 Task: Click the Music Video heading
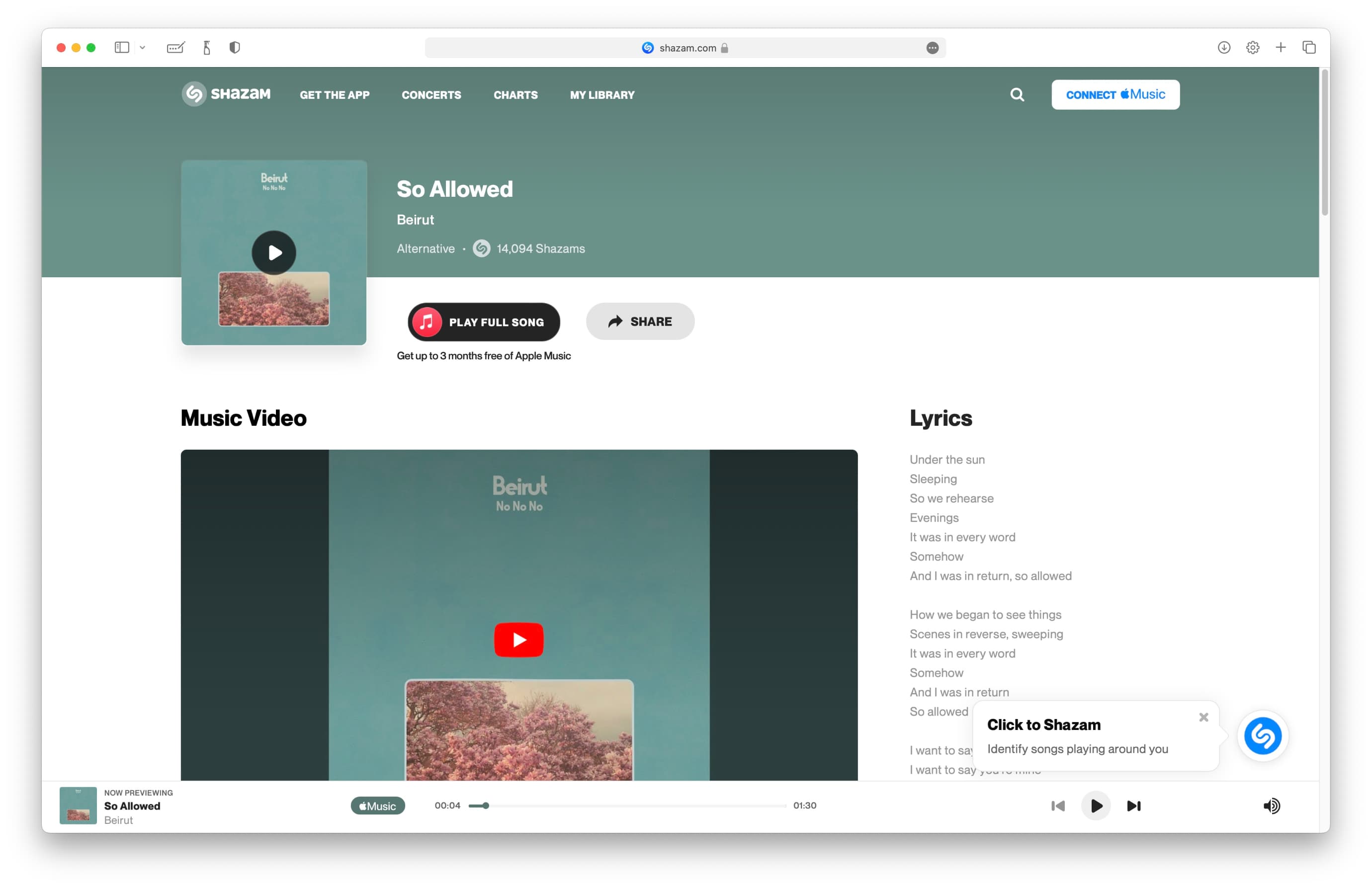(243, 418)
